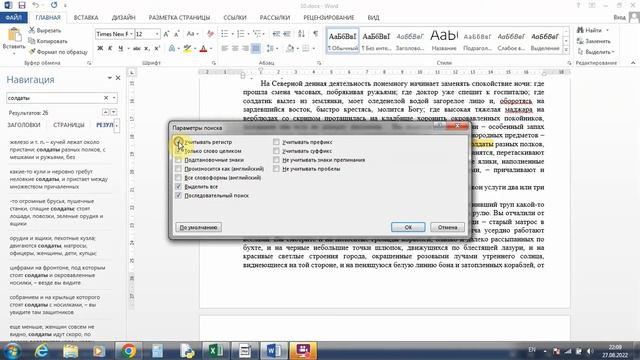Show СТРАНИЦЫ in navigation pane

click(x=69, y=125)
